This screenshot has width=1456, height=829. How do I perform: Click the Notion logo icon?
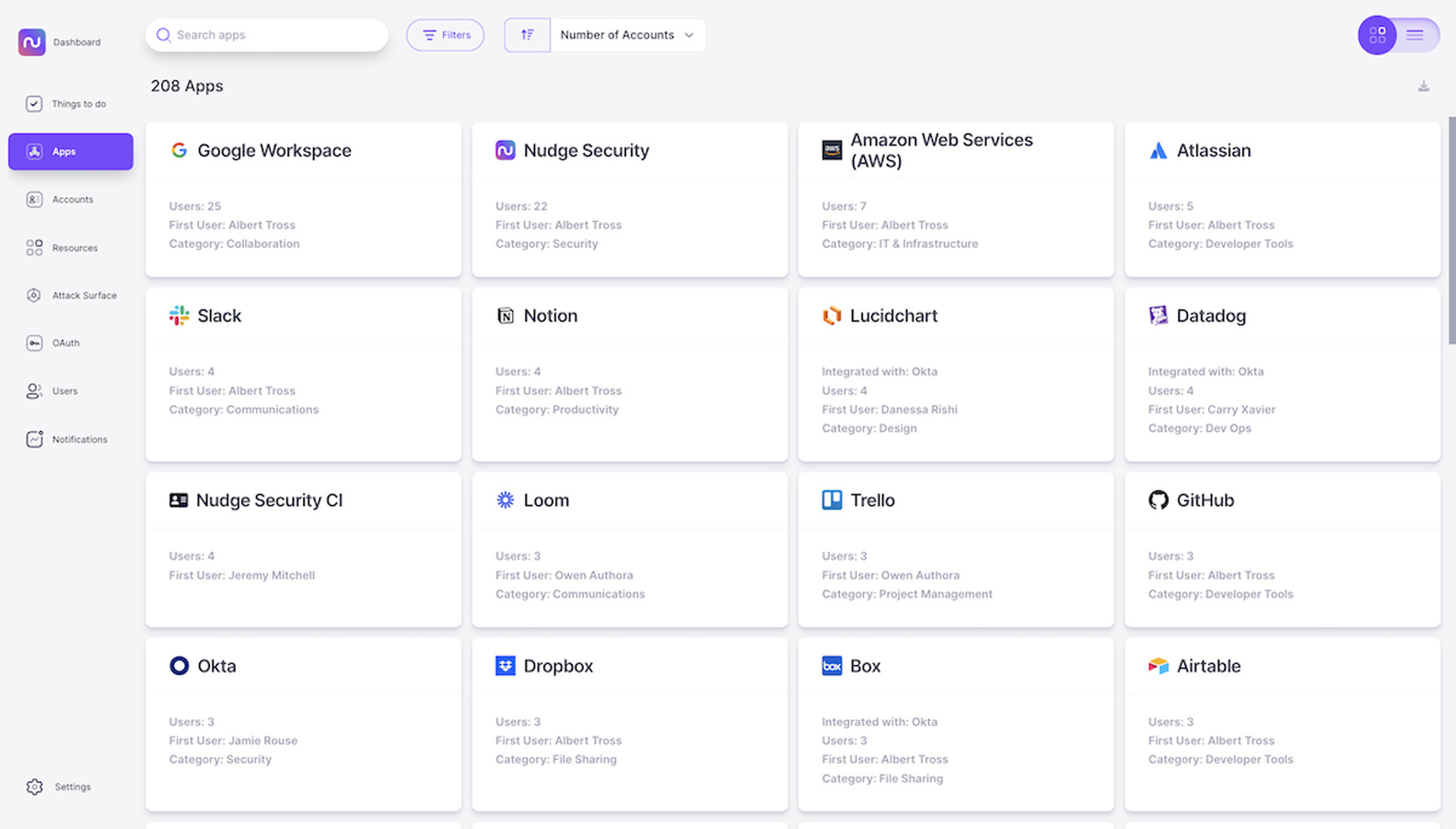click(x=506, y=316)
